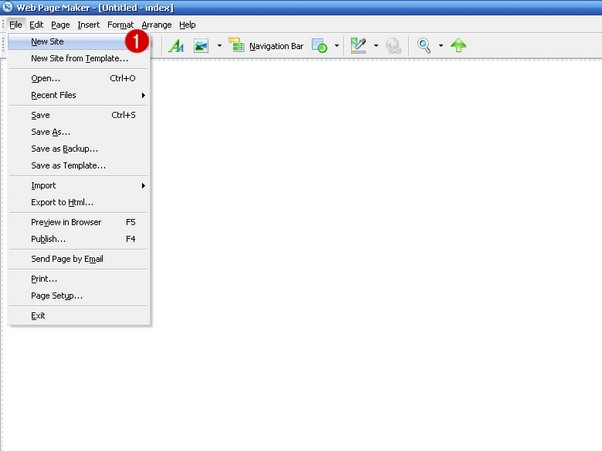Click the insert image icon
This screenshot has height=451, width=602.
[x=201, y=46]
